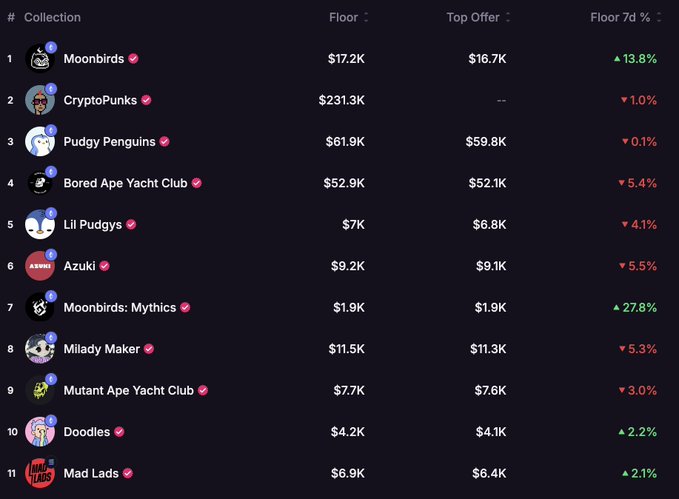Click the Bored Ape Yacht Club logo
This screenshot has height=499, width=679.
point(40,183)
